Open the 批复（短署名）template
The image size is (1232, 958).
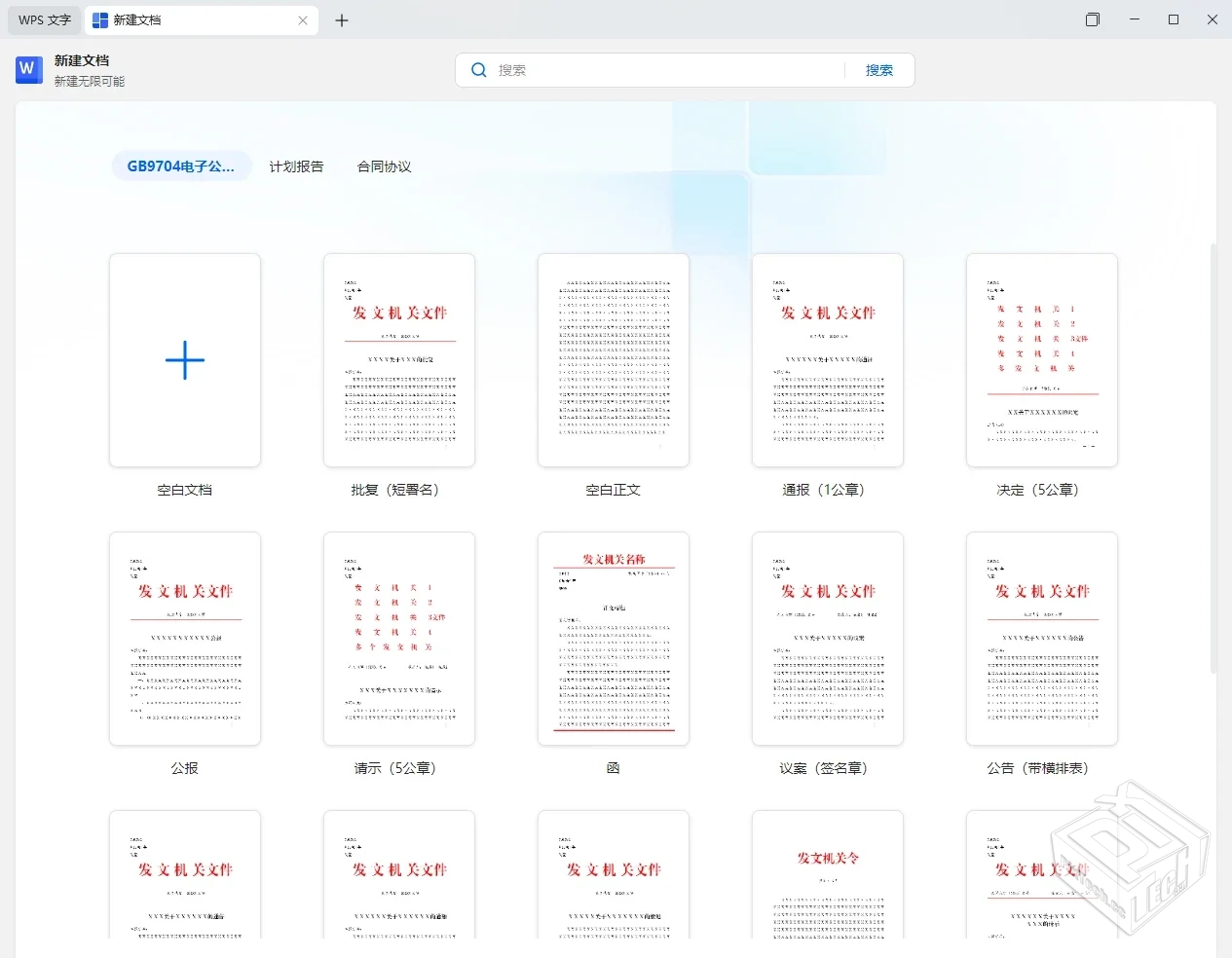[398, 360]
